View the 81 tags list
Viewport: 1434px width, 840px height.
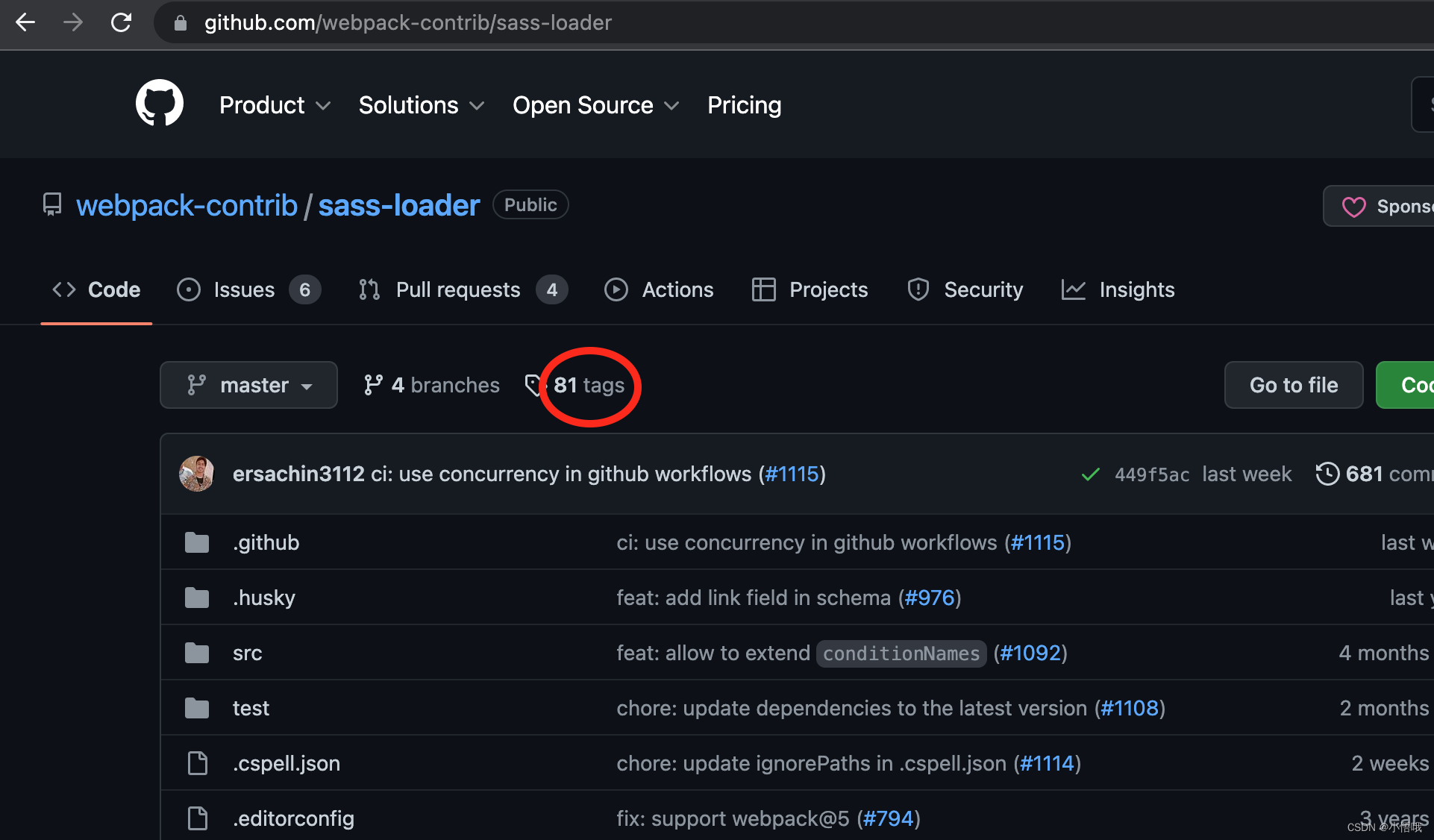575,385
